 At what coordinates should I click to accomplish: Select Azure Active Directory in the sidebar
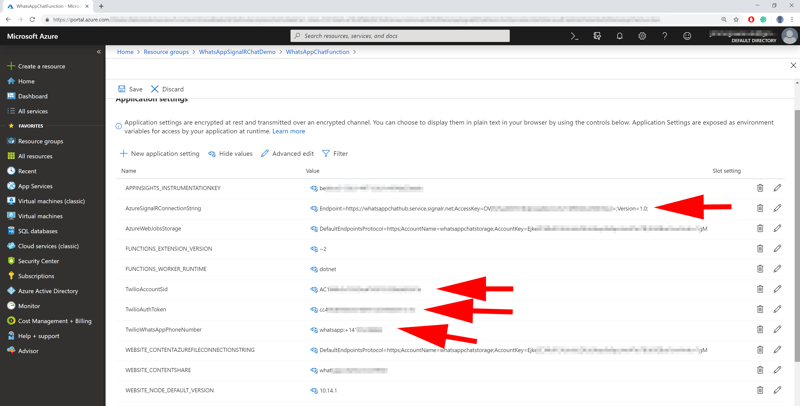pyautogui.click(x=47, y=291)
